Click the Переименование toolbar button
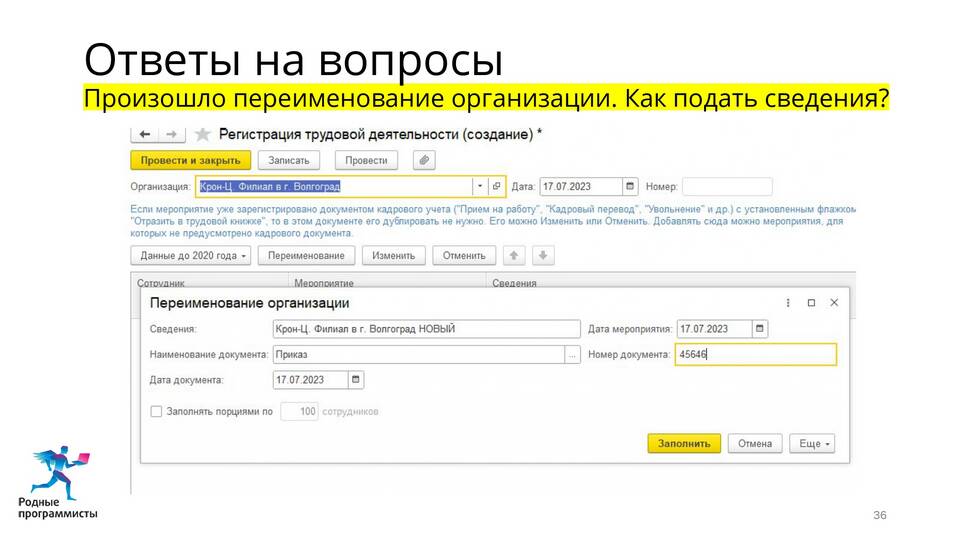960x540 pixels. [306, 255]
